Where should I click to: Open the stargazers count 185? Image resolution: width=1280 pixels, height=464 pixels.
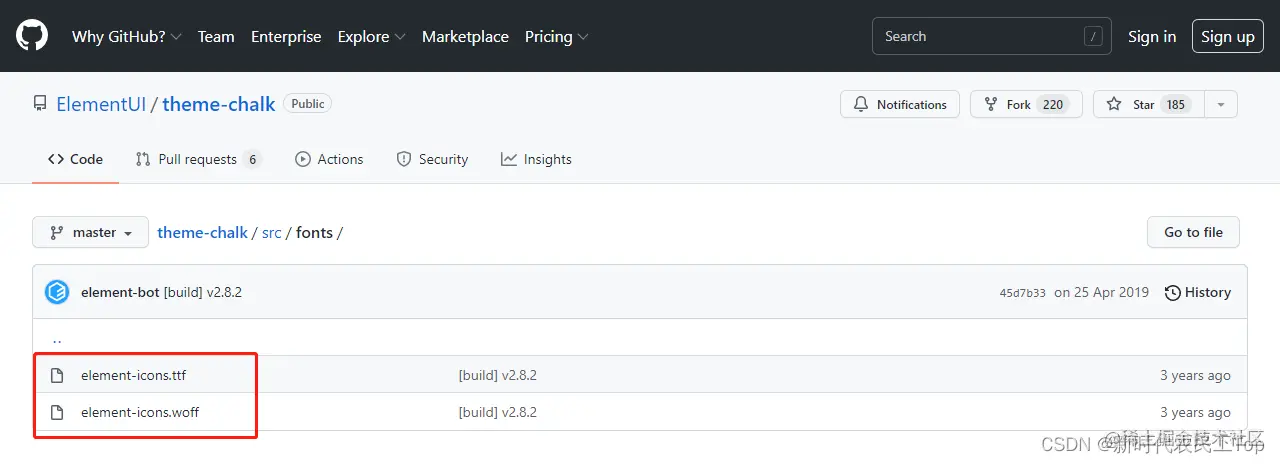(1175, 104)
